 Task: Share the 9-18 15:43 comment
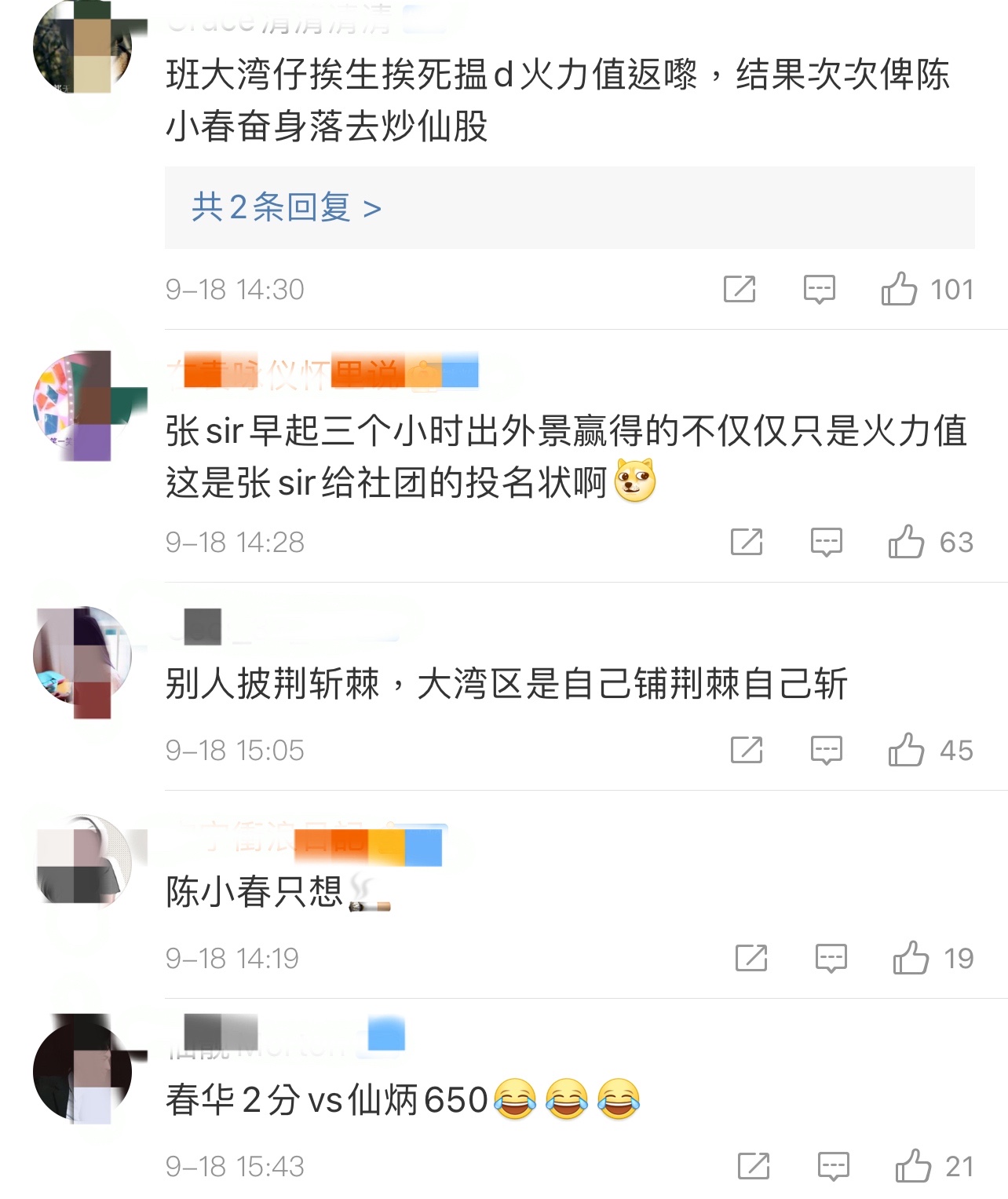point(754,1166)
